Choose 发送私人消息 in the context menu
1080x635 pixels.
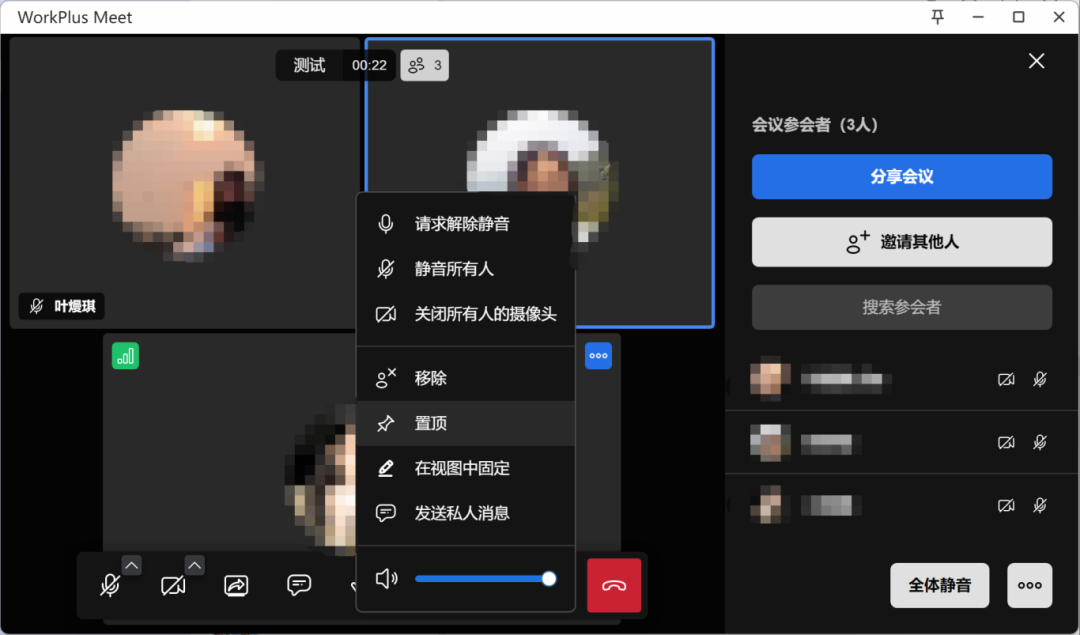click(463, 513)
